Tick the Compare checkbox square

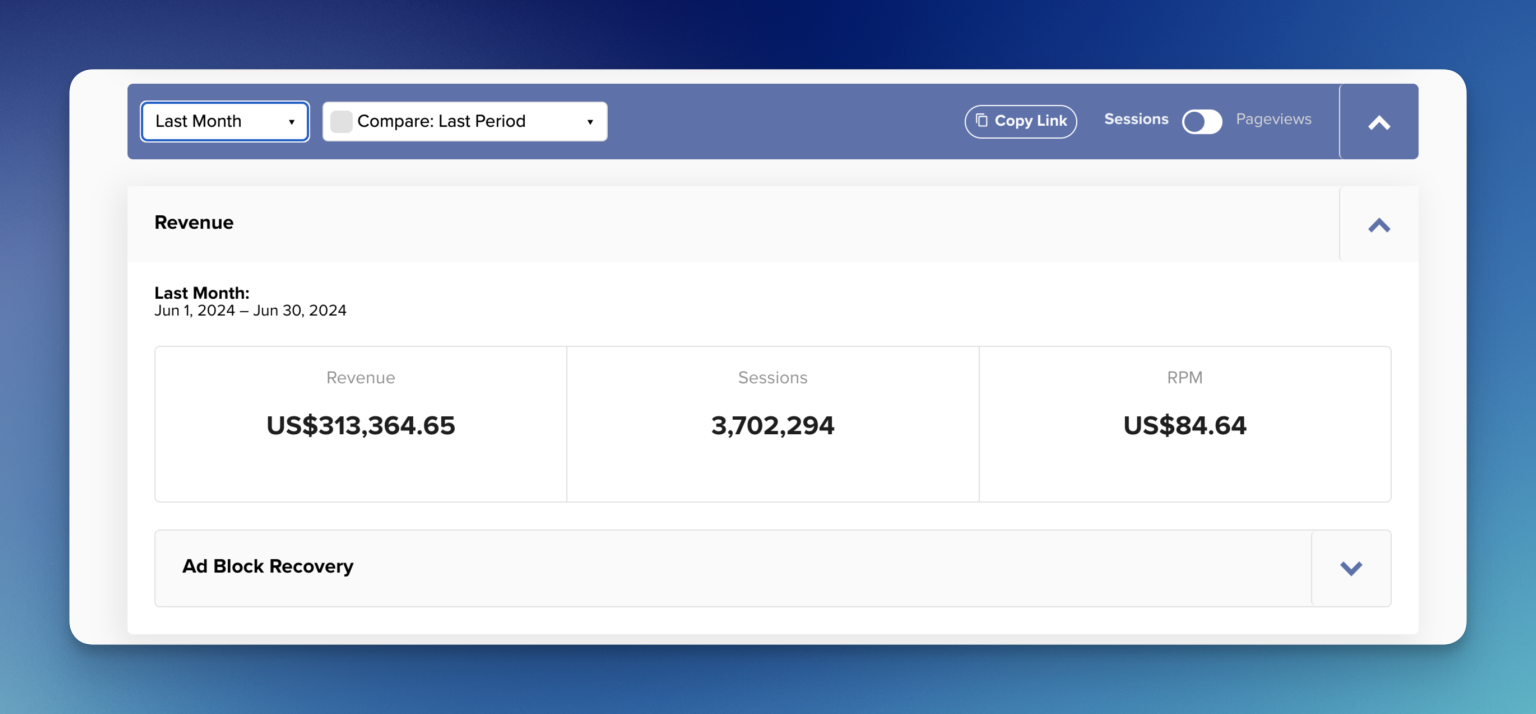(342, 121)
